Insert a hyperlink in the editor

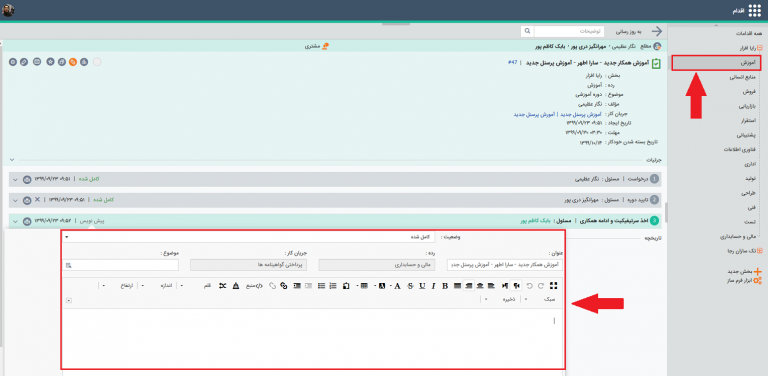284,286
